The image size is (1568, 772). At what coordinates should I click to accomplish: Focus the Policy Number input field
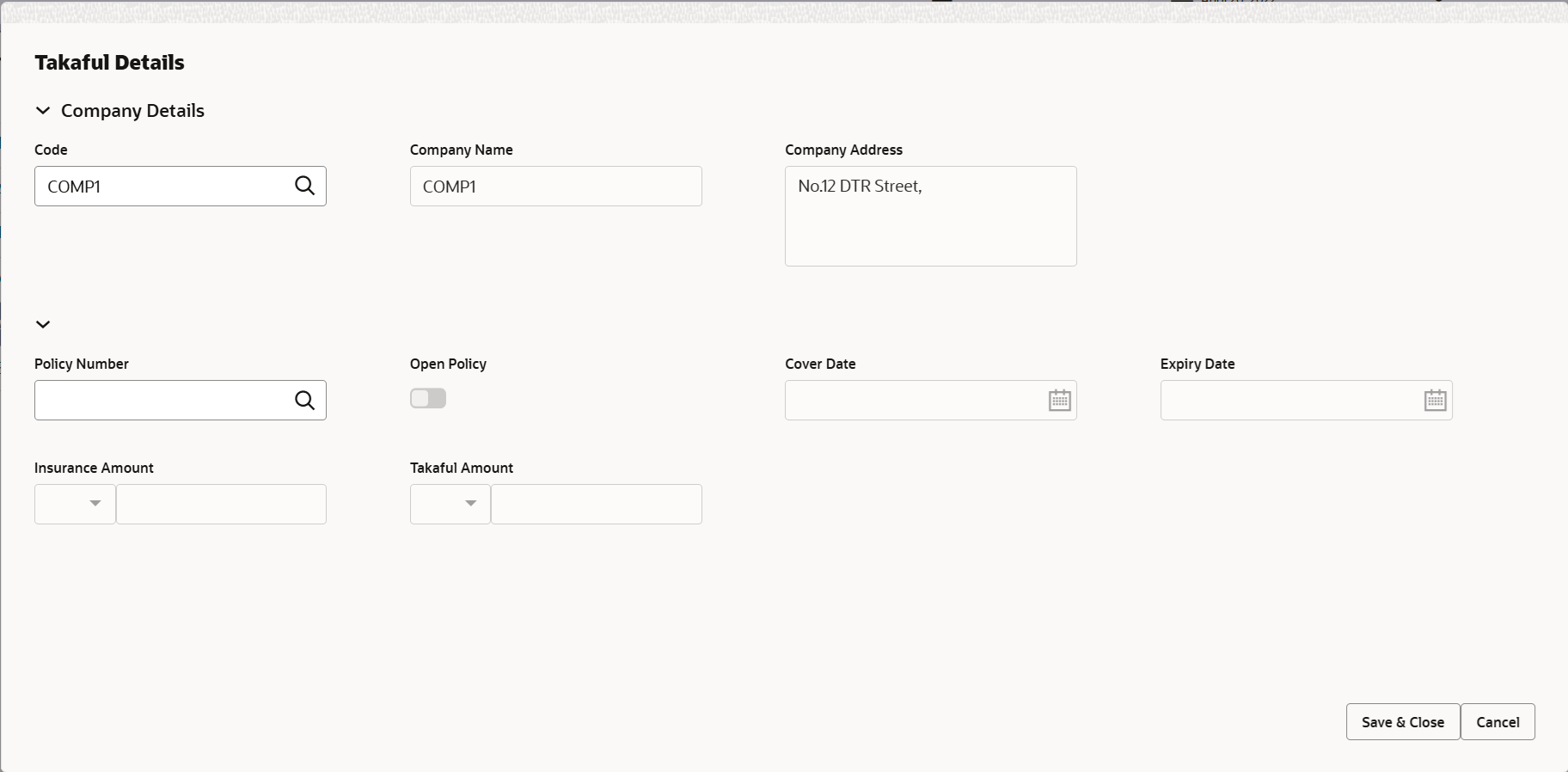pos(163,401)
